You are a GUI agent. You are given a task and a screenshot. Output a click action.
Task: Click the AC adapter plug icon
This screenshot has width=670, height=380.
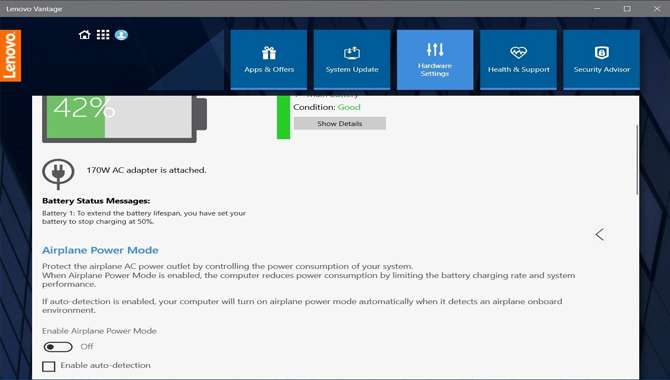pyautogui.click(x=59, y=174)
